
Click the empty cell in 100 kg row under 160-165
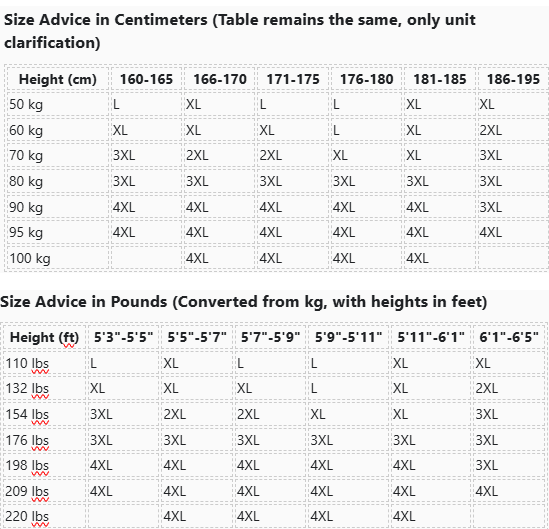146,258
